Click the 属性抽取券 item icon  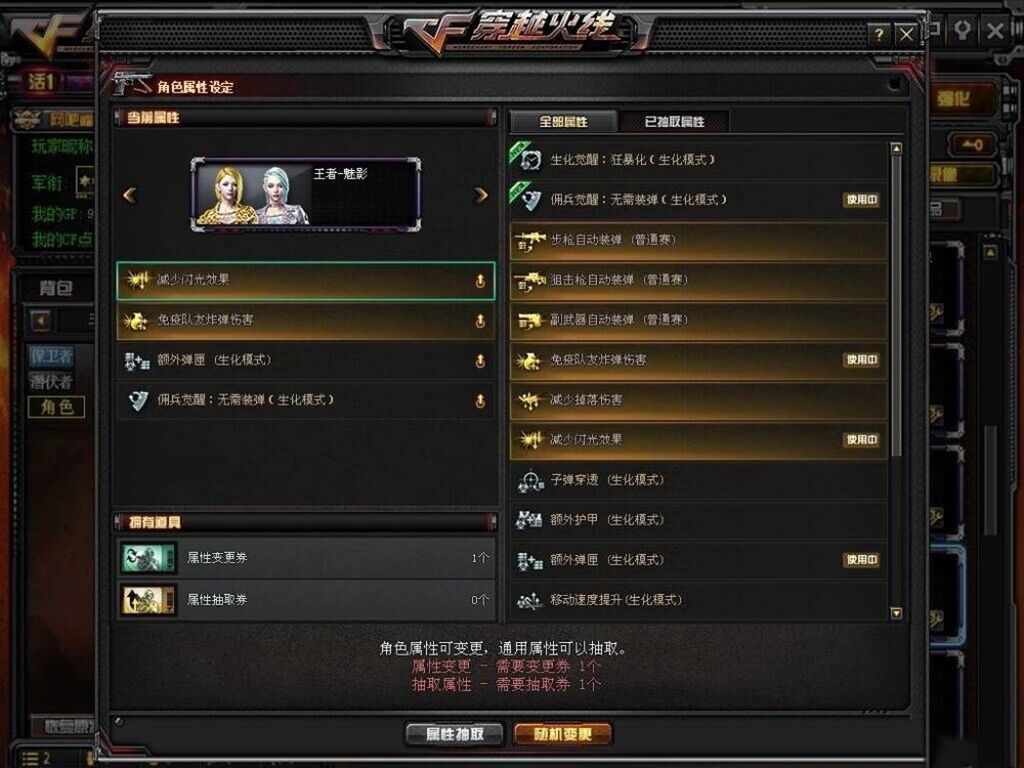point(149,600)
